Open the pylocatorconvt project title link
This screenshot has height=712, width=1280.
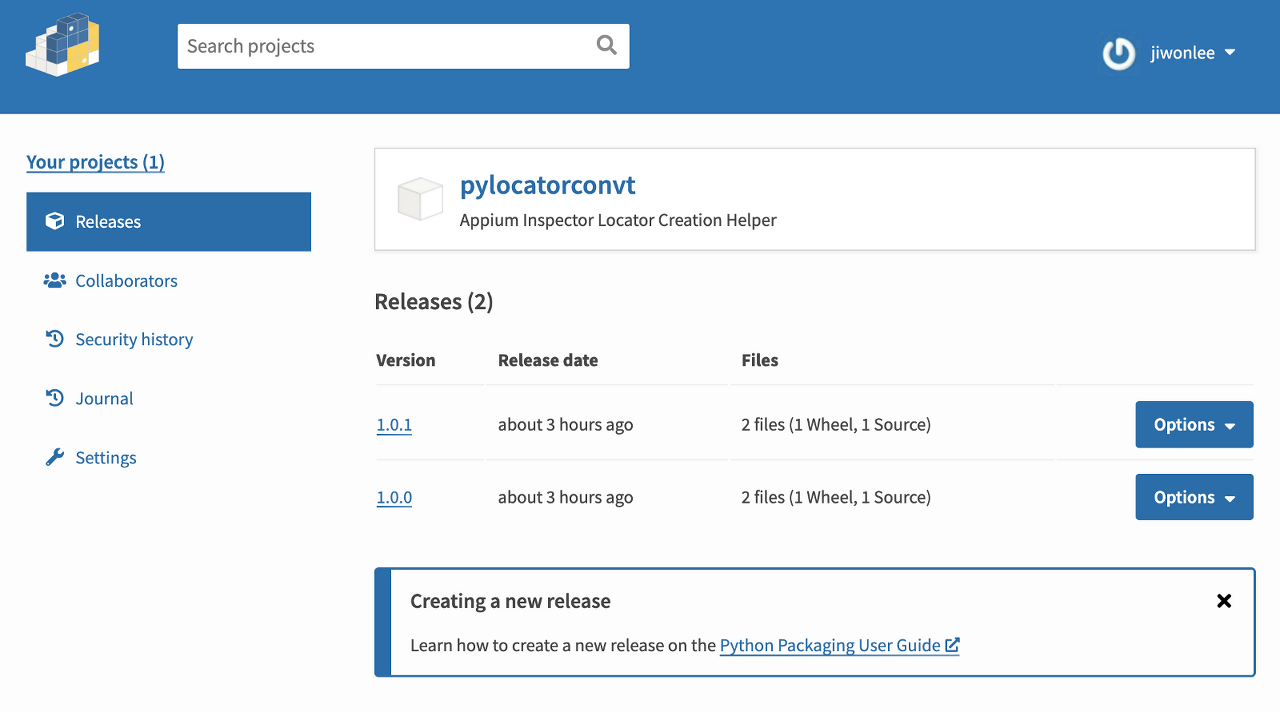[547, 185]
